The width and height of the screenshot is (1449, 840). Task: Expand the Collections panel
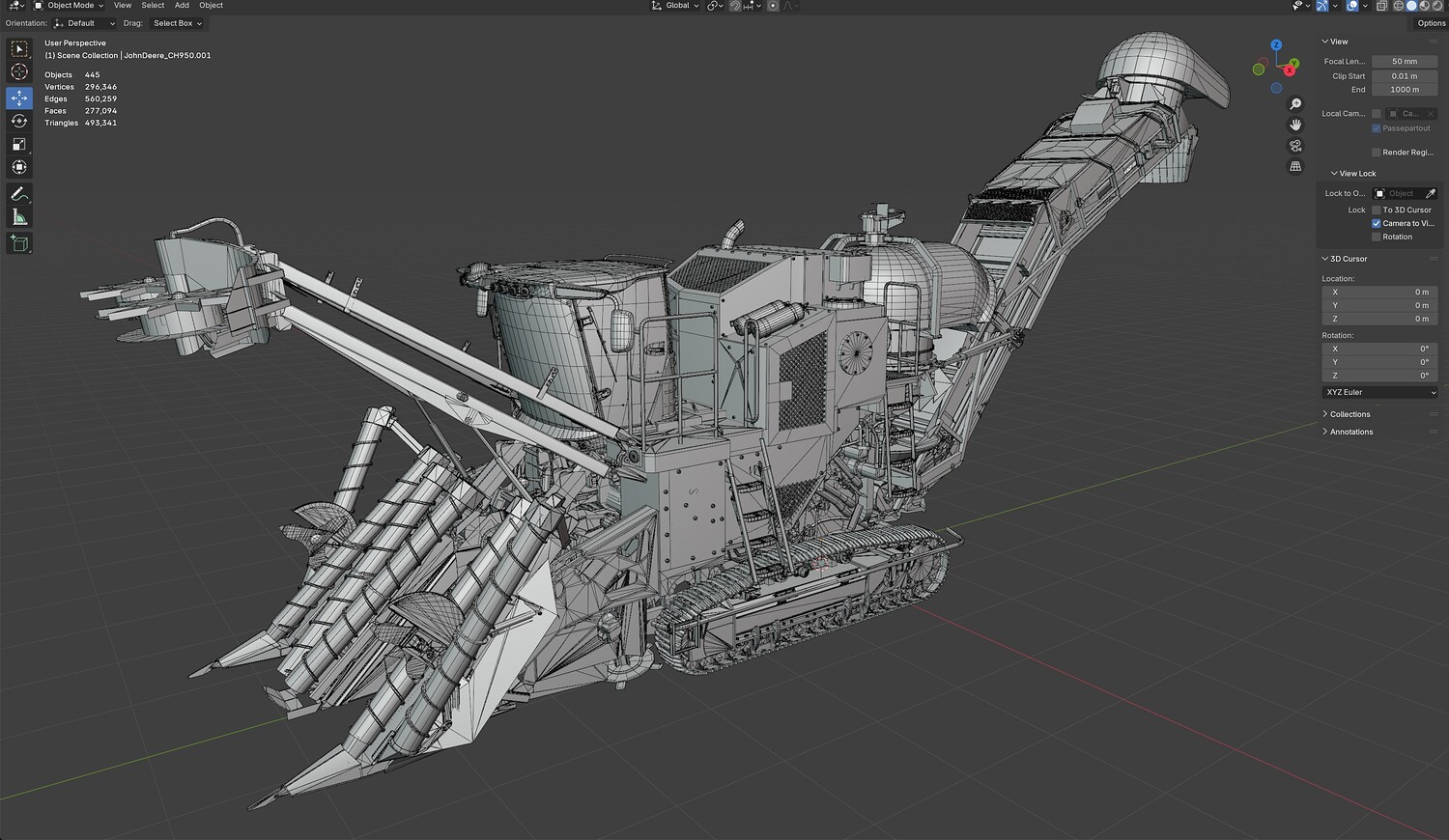tap(1350, 414)
